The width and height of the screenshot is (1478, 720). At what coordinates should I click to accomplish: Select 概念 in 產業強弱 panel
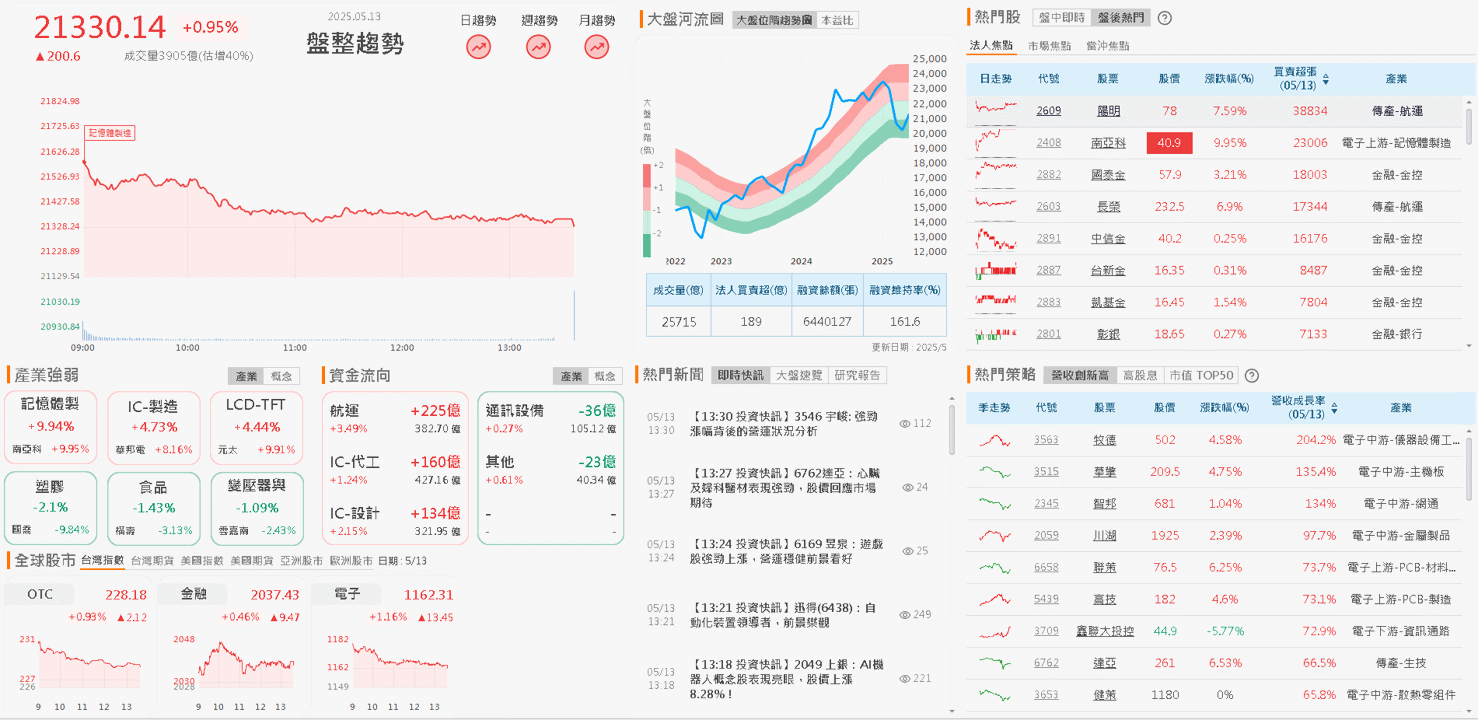(x=282, y=376)
